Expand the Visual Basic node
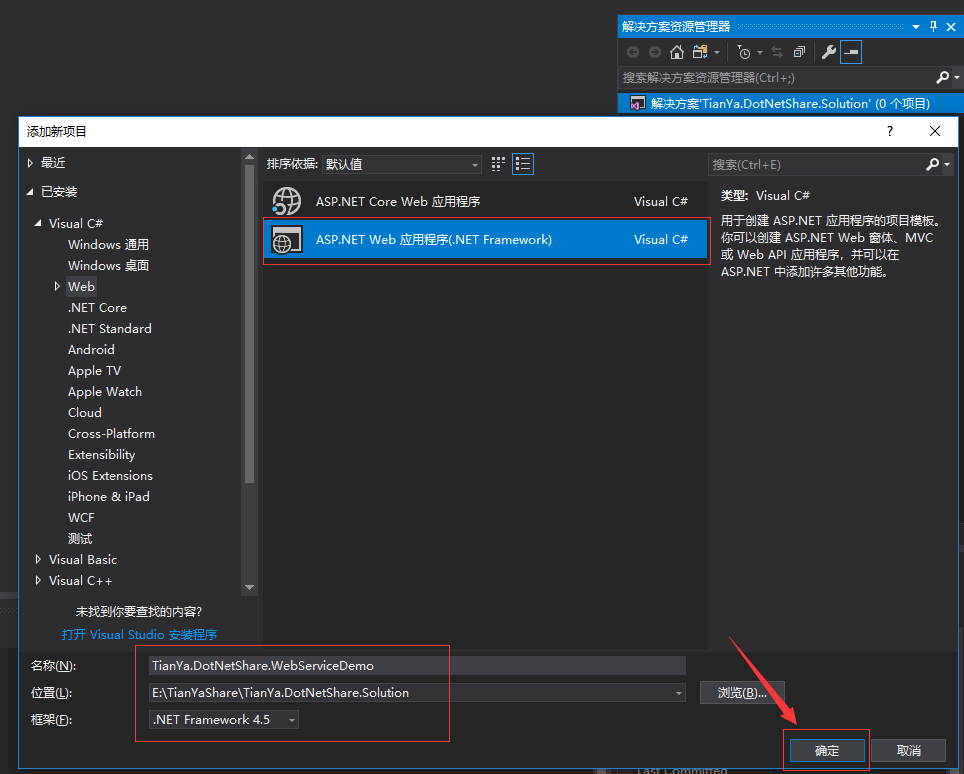 (x=38, y=559)
